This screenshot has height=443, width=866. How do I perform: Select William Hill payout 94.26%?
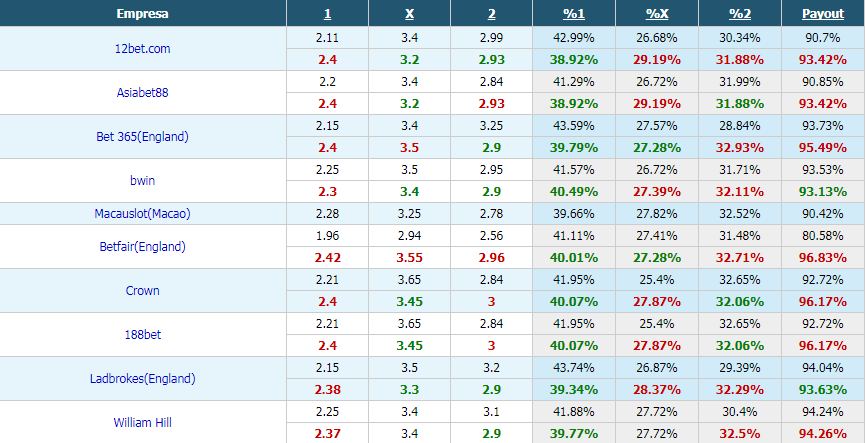click(823, 434)
